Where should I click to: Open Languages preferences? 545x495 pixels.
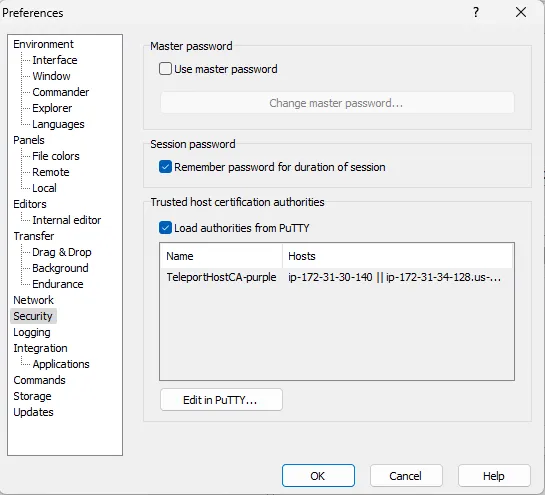tap(58, 124)
